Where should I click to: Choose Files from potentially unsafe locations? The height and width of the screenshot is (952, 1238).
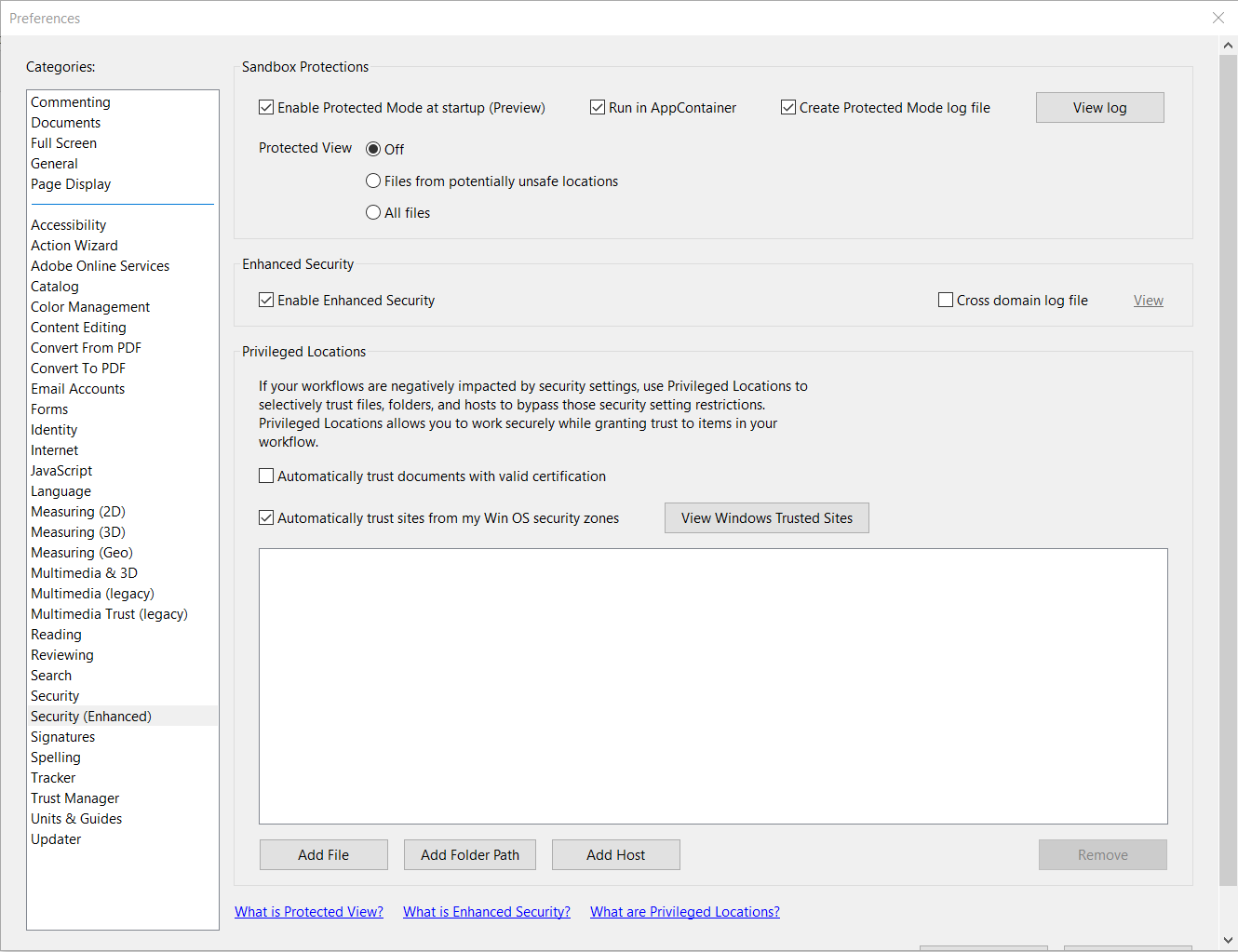[x=373, y=181]
